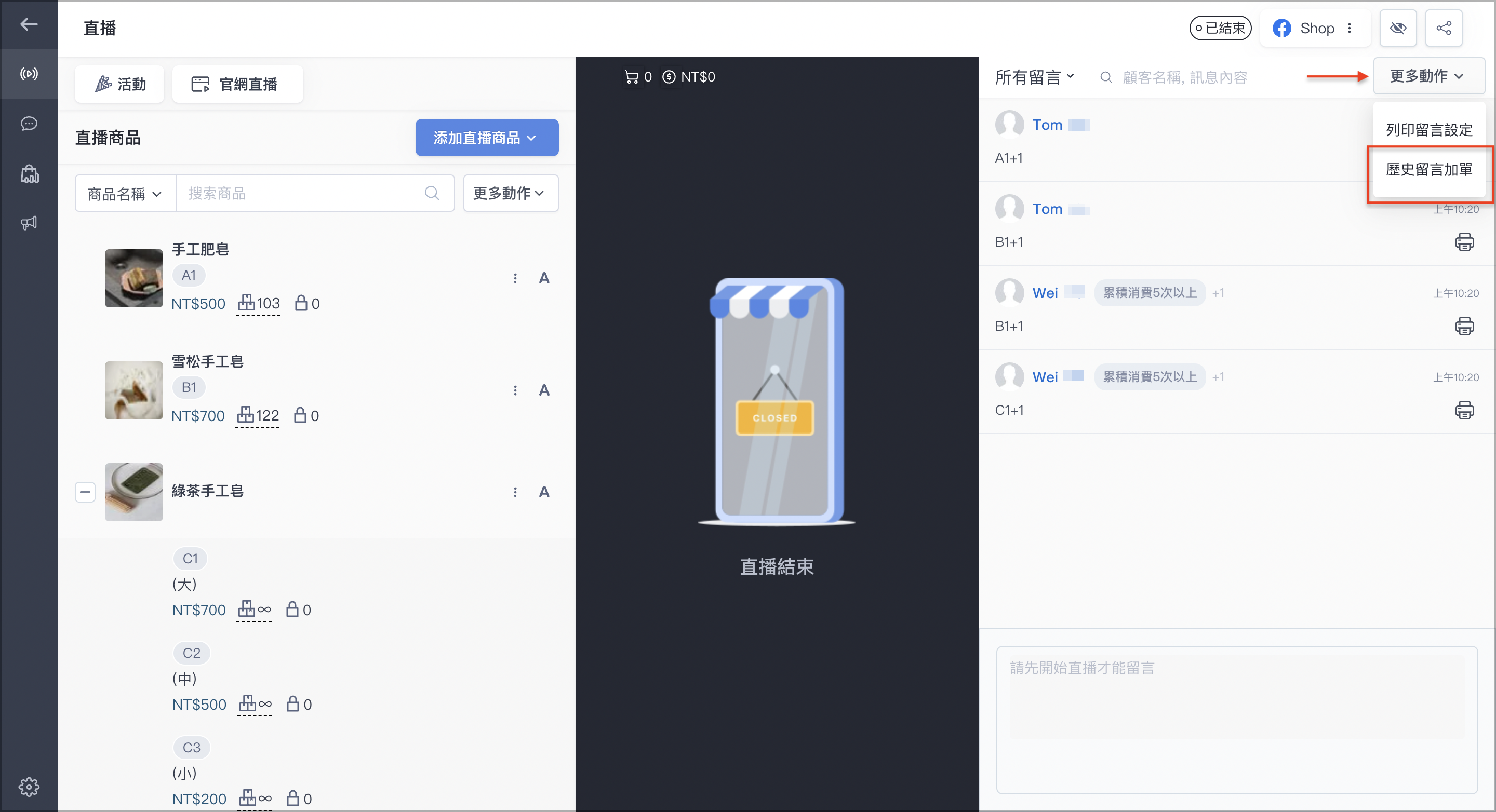Open the 商品名稱 filter dropdown
The width and height of the screenshot is (1496, 812).
point(125,193)
